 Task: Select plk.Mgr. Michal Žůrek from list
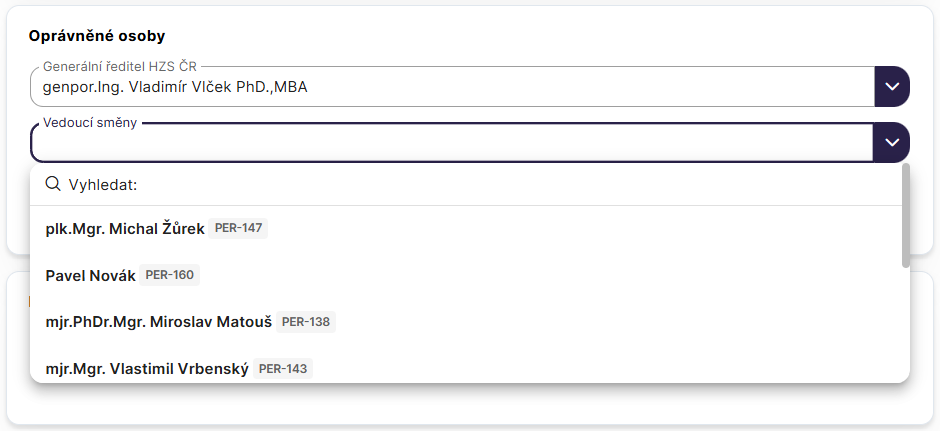125,229
